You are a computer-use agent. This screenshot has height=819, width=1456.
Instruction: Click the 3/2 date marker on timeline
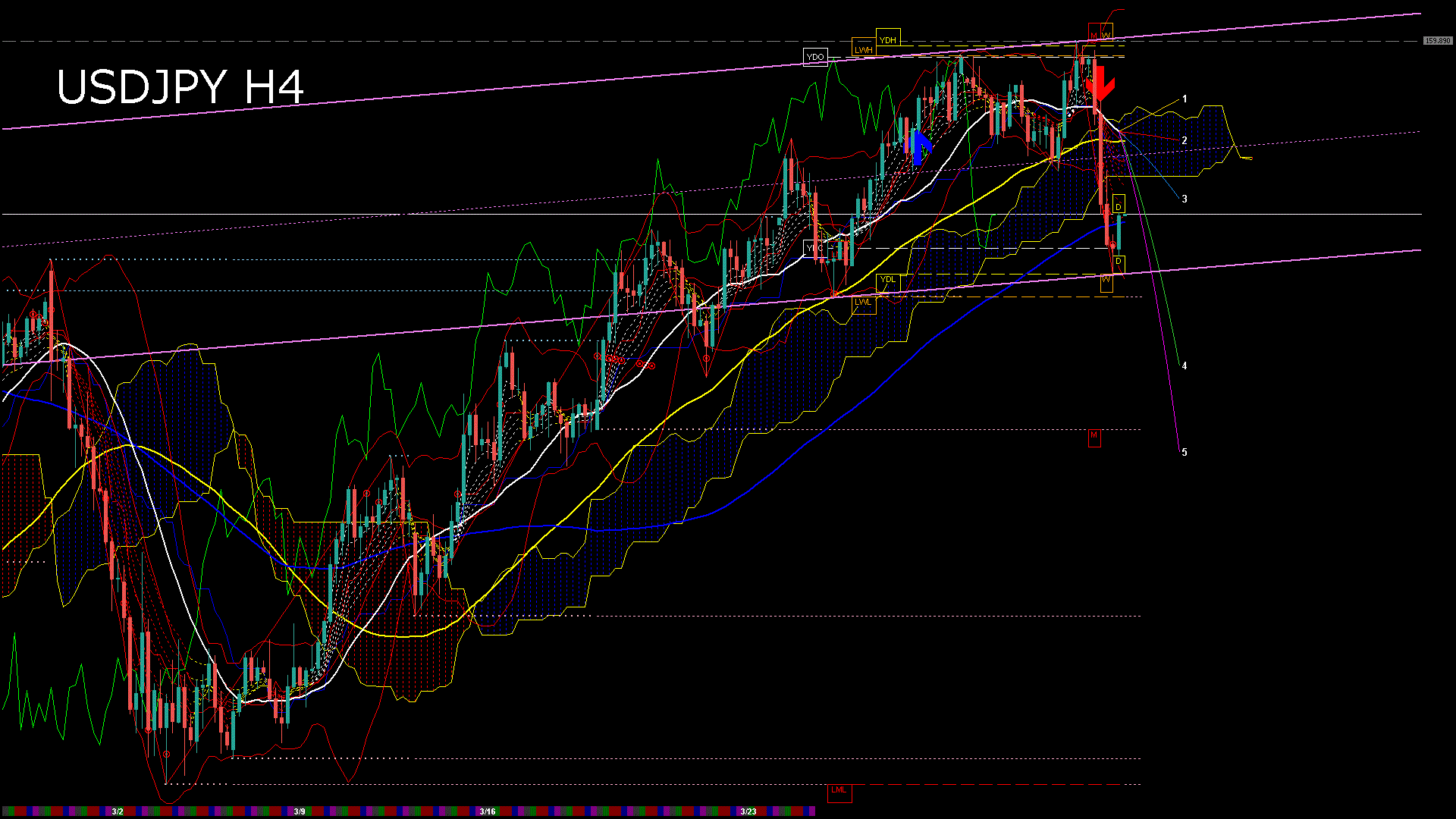[x=118, y=811]
